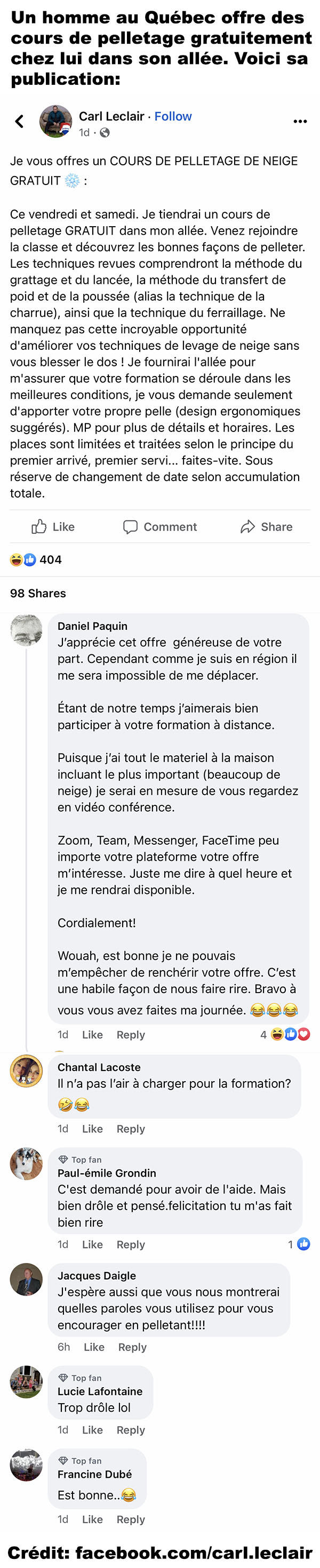
Task: View reactions on Daniel Paquin's comment
Action: (285, 1034)
